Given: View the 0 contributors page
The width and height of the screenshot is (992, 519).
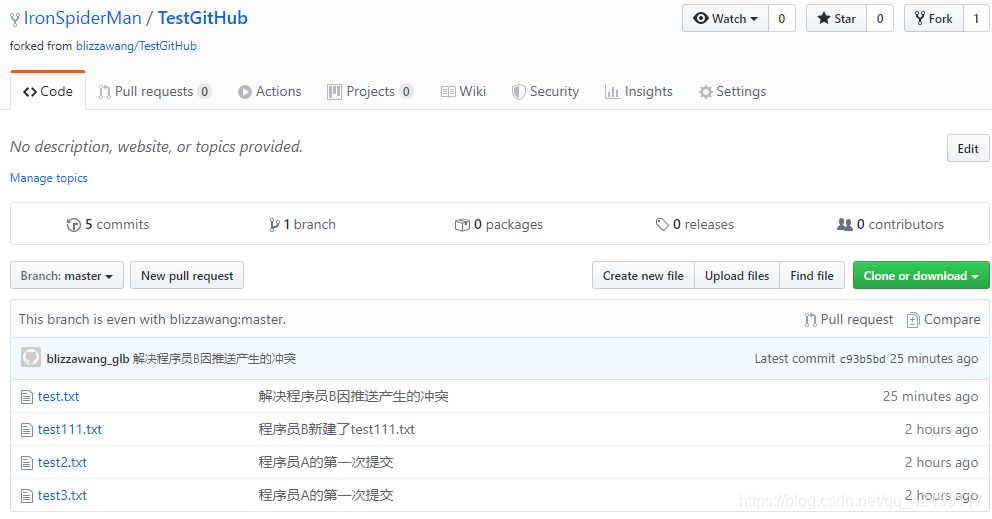Looking at the screenshot, I should pyautogui.click(x=890, y=224).
